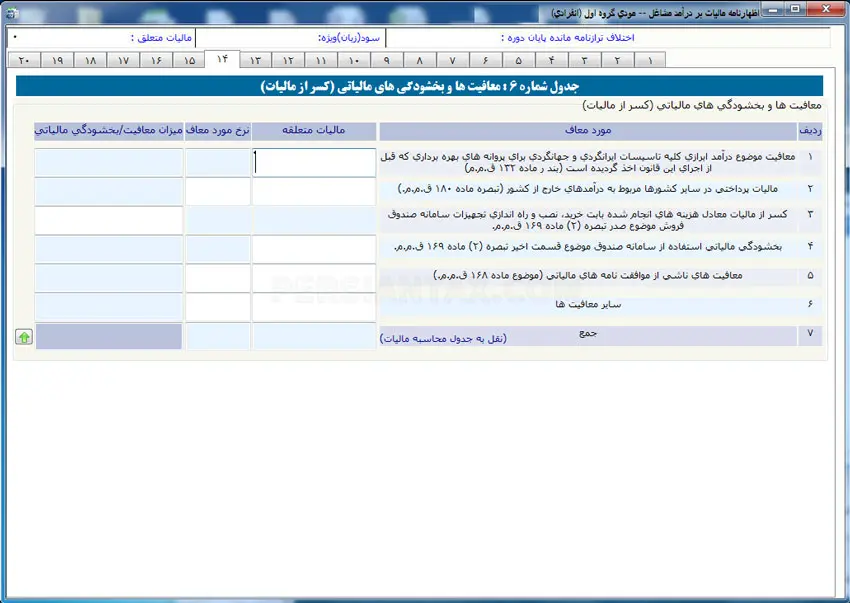The height and width of the screenshot is (603, 850).
Task: Click 'سایر معافیت ها' row label
Action: [588, 304]
